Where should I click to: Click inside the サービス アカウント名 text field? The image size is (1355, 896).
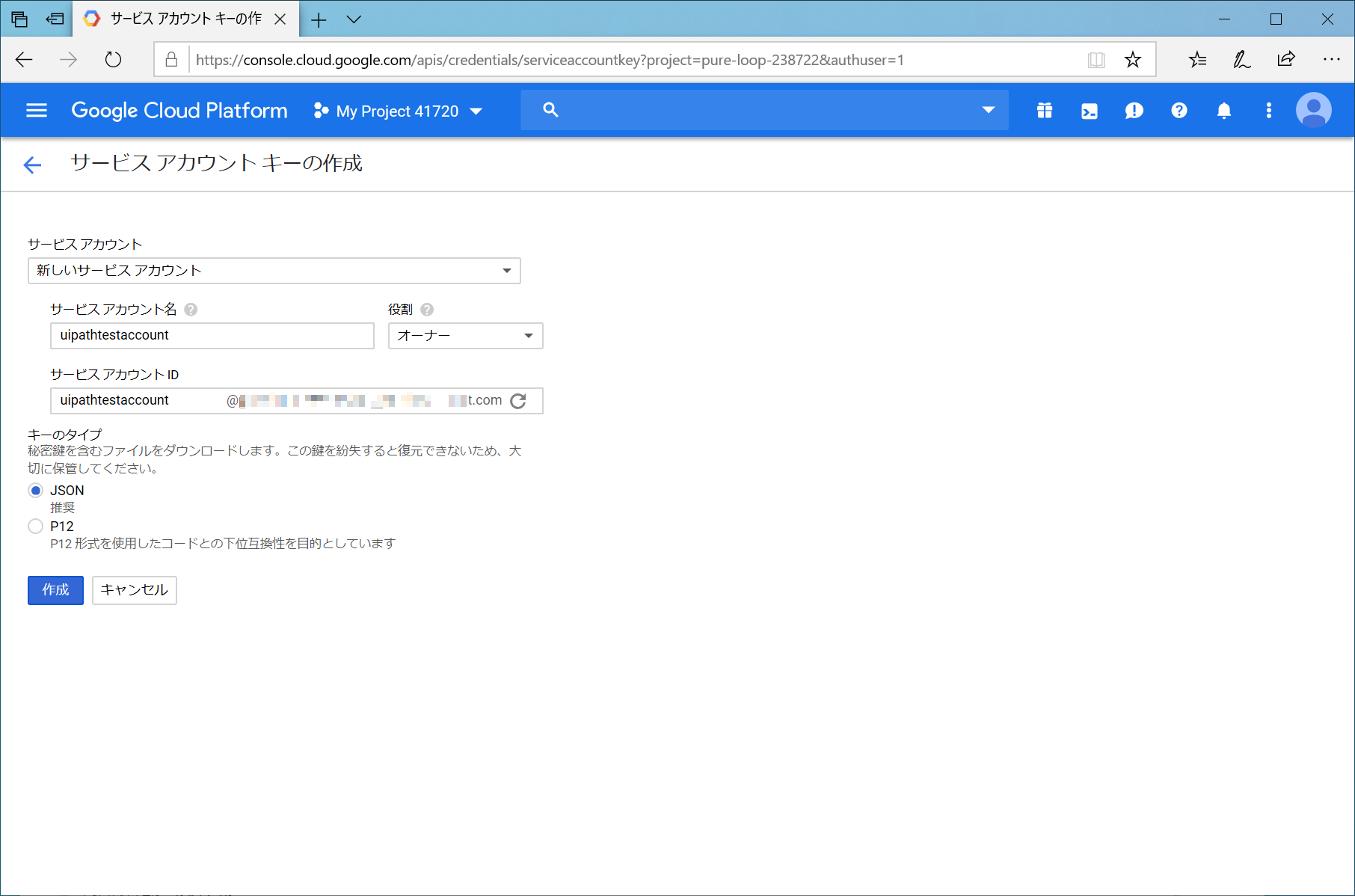[x=212, y=335]
